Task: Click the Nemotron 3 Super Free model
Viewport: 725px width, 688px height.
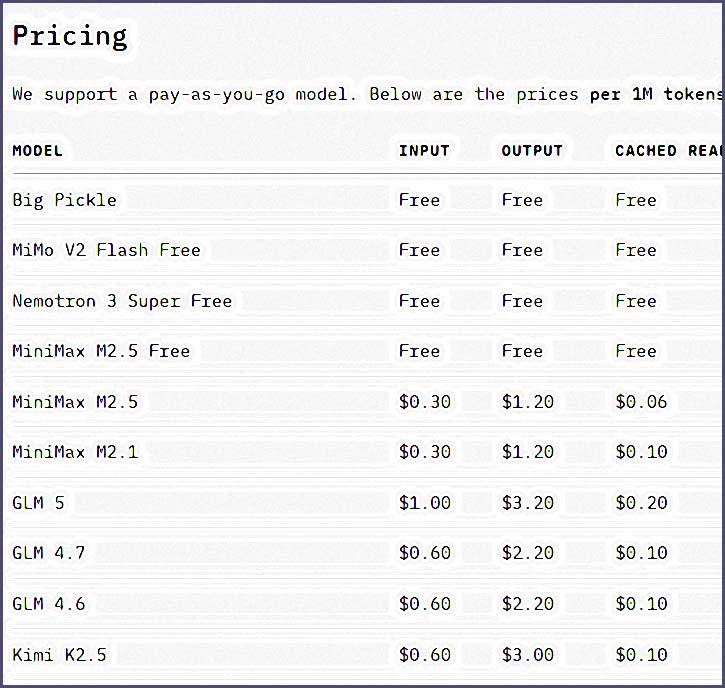Action: click(122, 301)
